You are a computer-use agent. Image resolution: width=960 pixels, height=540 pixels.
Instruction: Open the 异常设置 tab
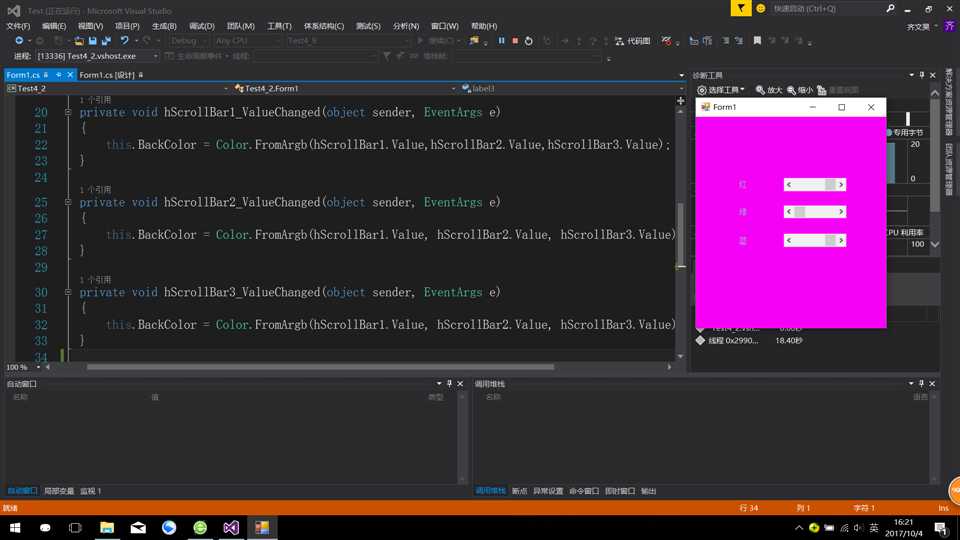click(x=548, y=491)
